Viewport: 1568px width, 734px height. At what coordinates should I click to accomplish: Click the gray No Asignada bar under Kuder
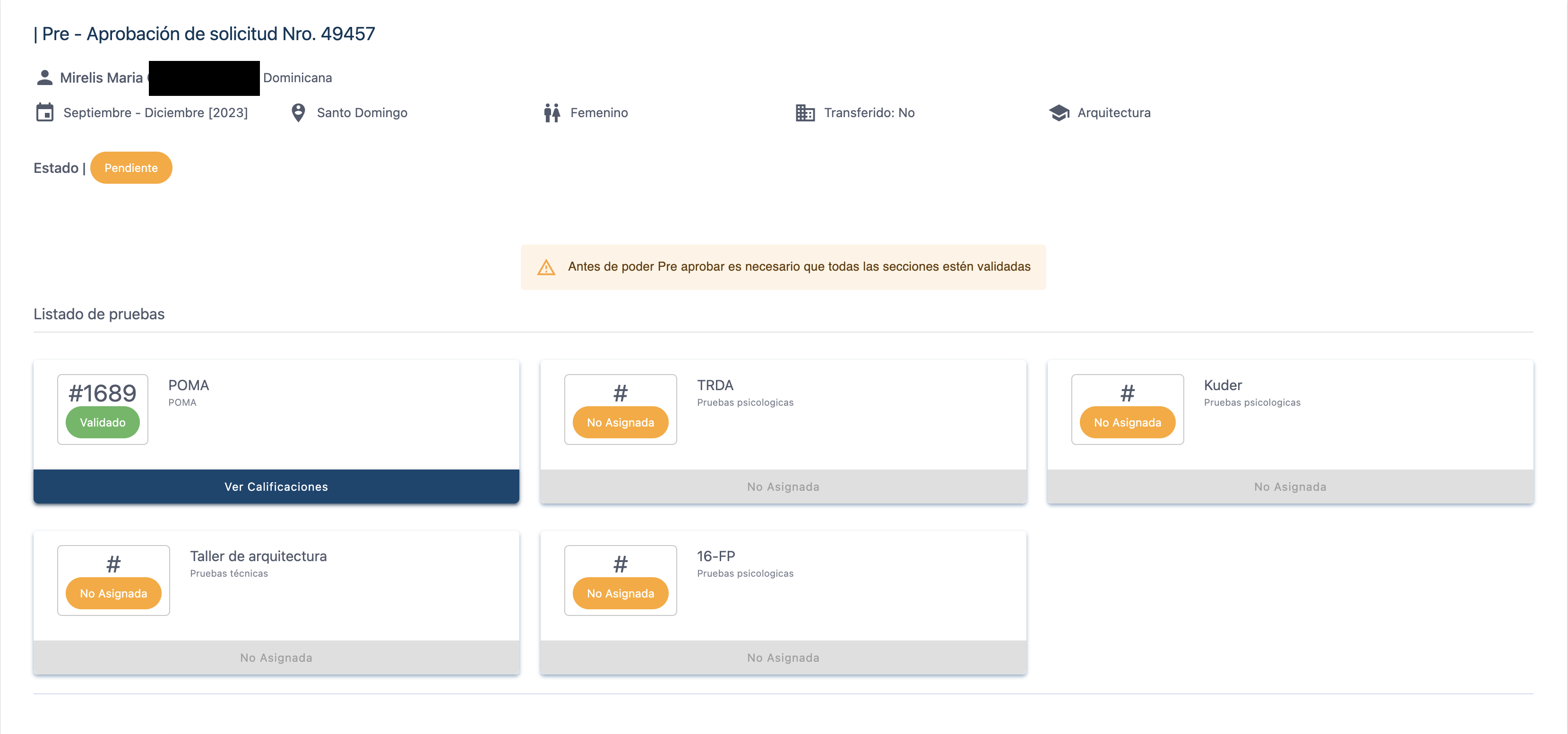(x=1290, y=486)
